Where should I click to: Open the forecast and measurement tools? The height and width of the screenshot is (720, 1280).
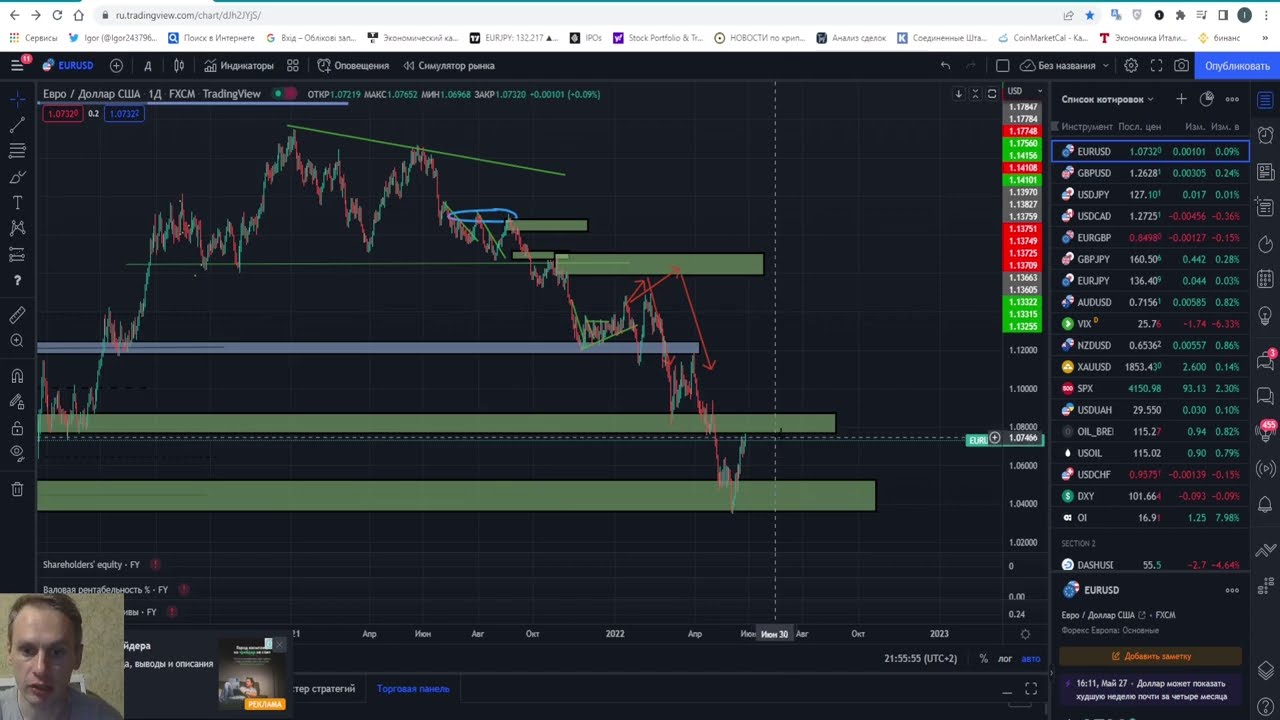point(17,255)
